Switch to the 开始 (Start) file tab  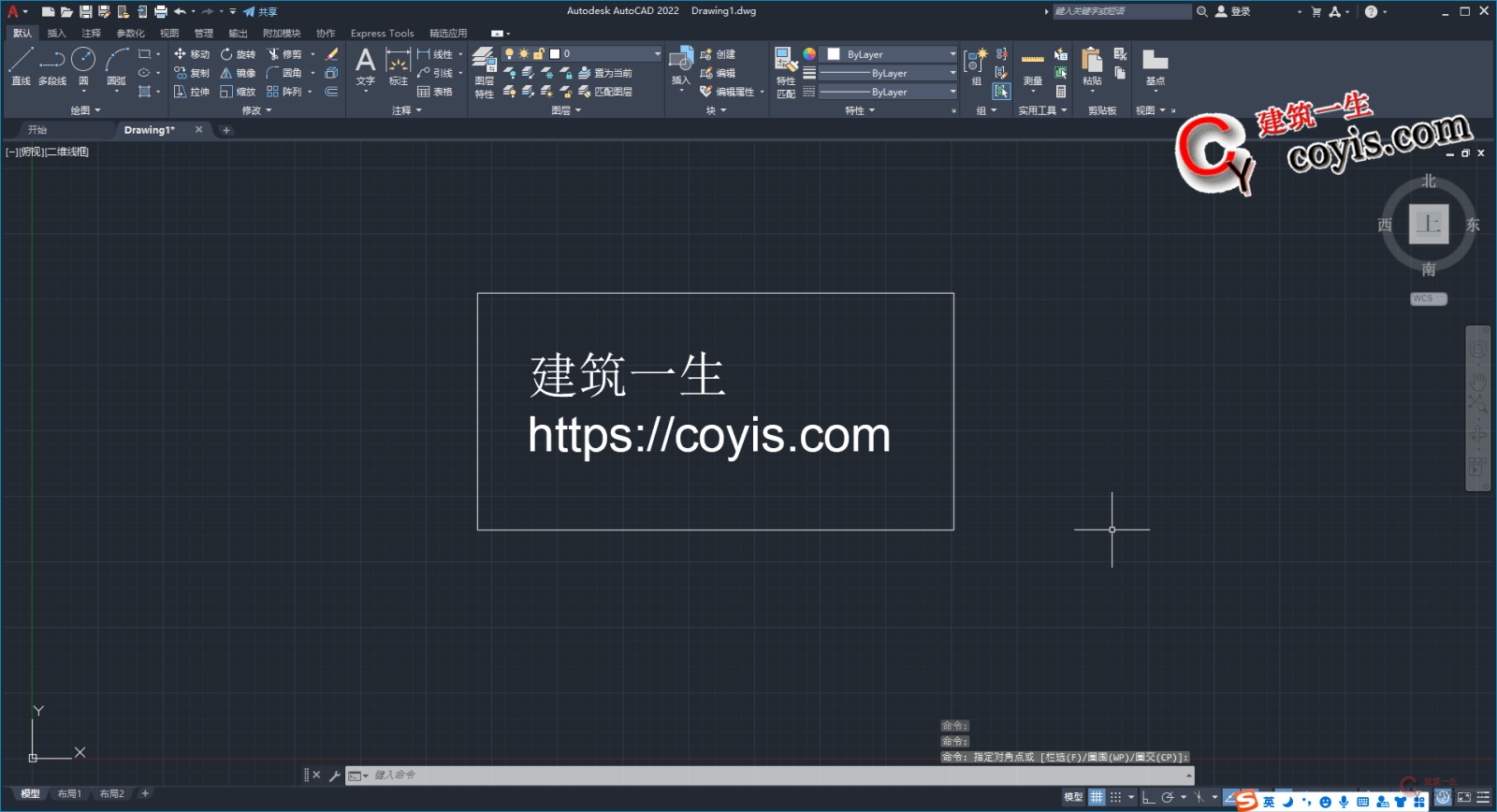37,130
